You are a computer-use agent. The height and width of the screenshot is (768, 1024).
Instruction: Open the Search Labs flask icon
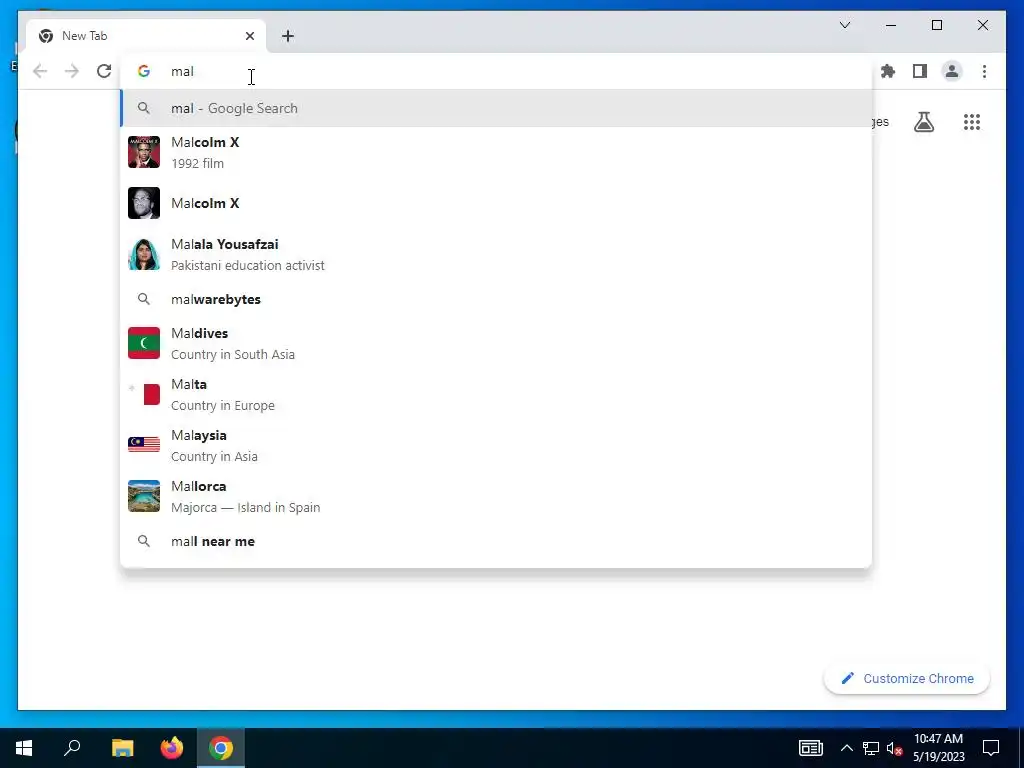pyautogui.click(x=923, y=122)
